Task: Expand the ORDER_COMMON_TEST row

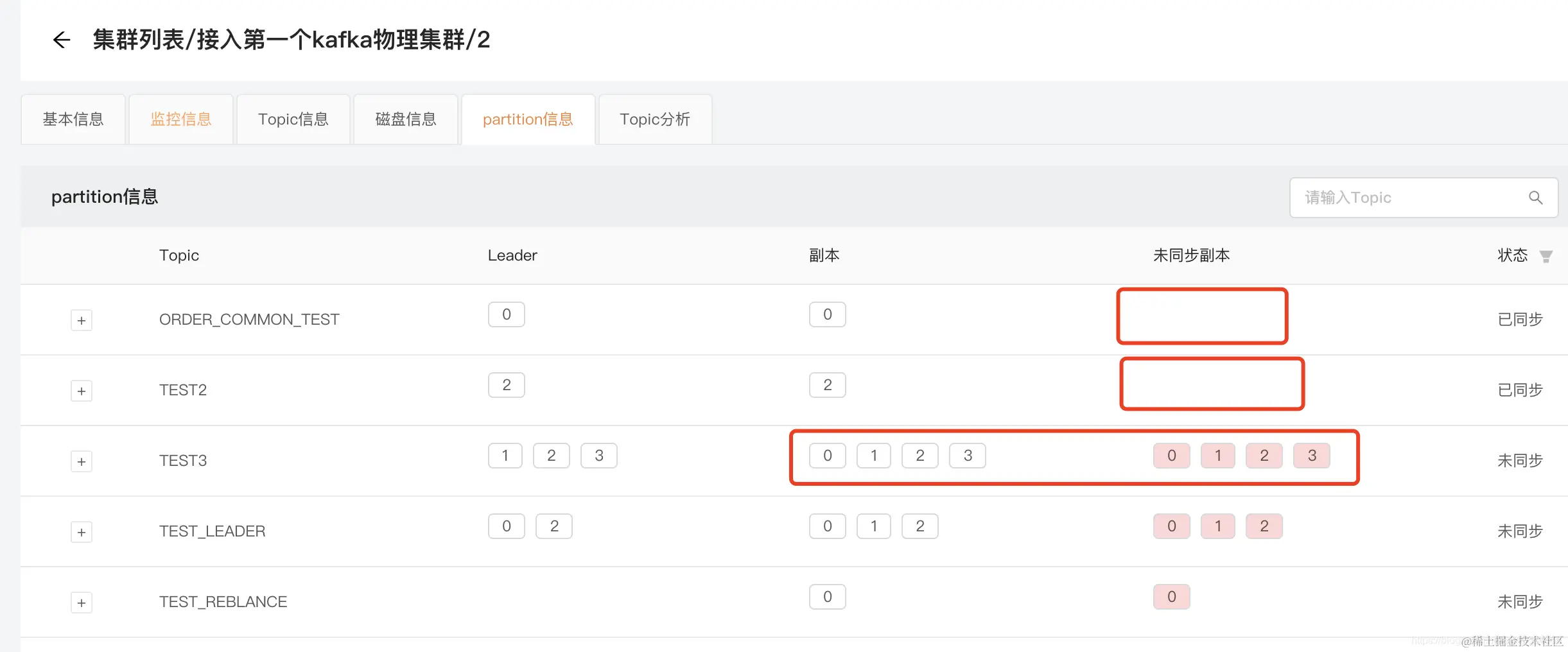Action: tap(82, 320)
